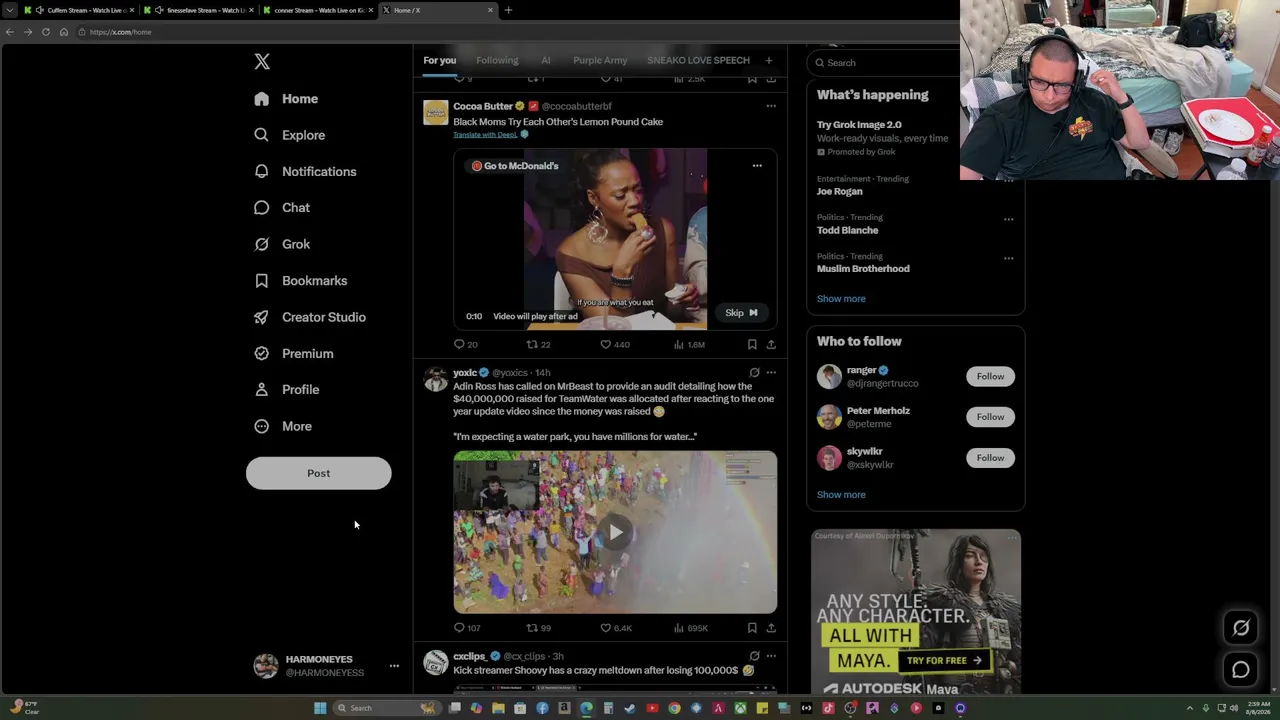Open Notifications in the sidebar

pos(305,171)
